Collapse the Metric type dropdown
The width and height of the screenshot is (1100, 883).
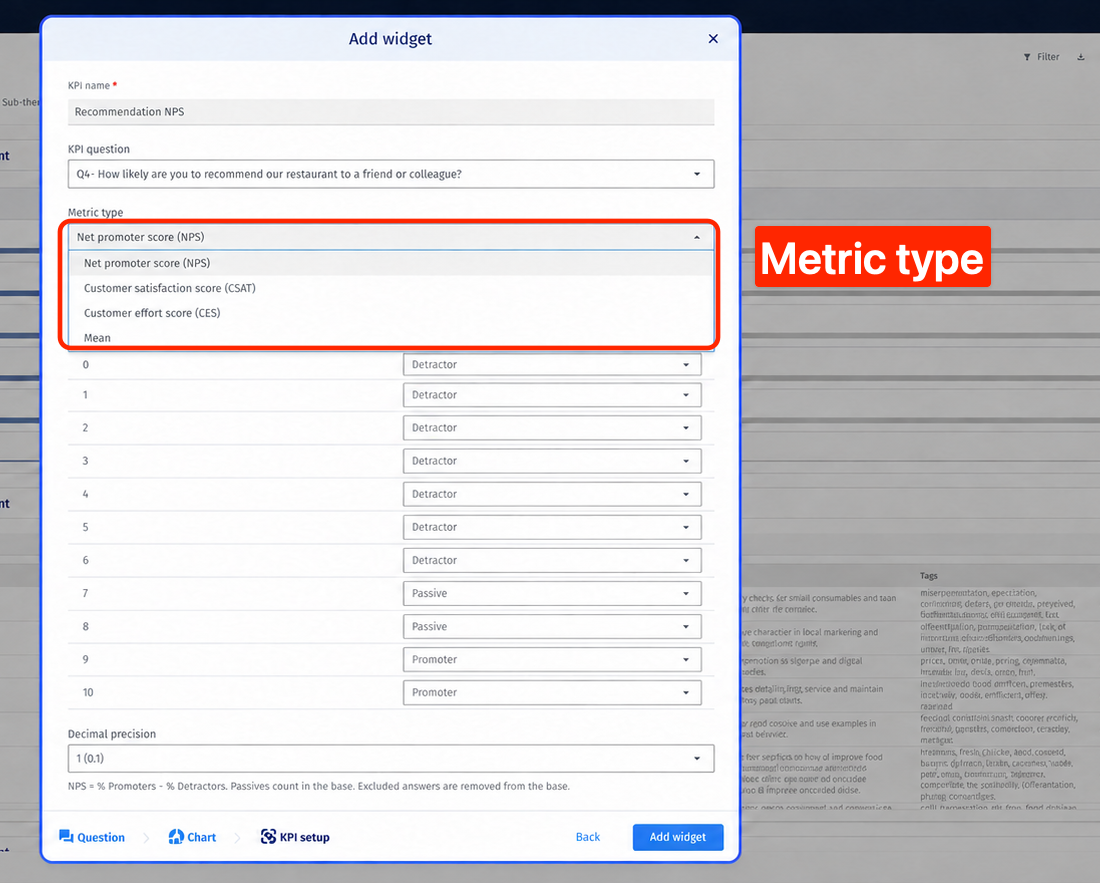(391, 237)
